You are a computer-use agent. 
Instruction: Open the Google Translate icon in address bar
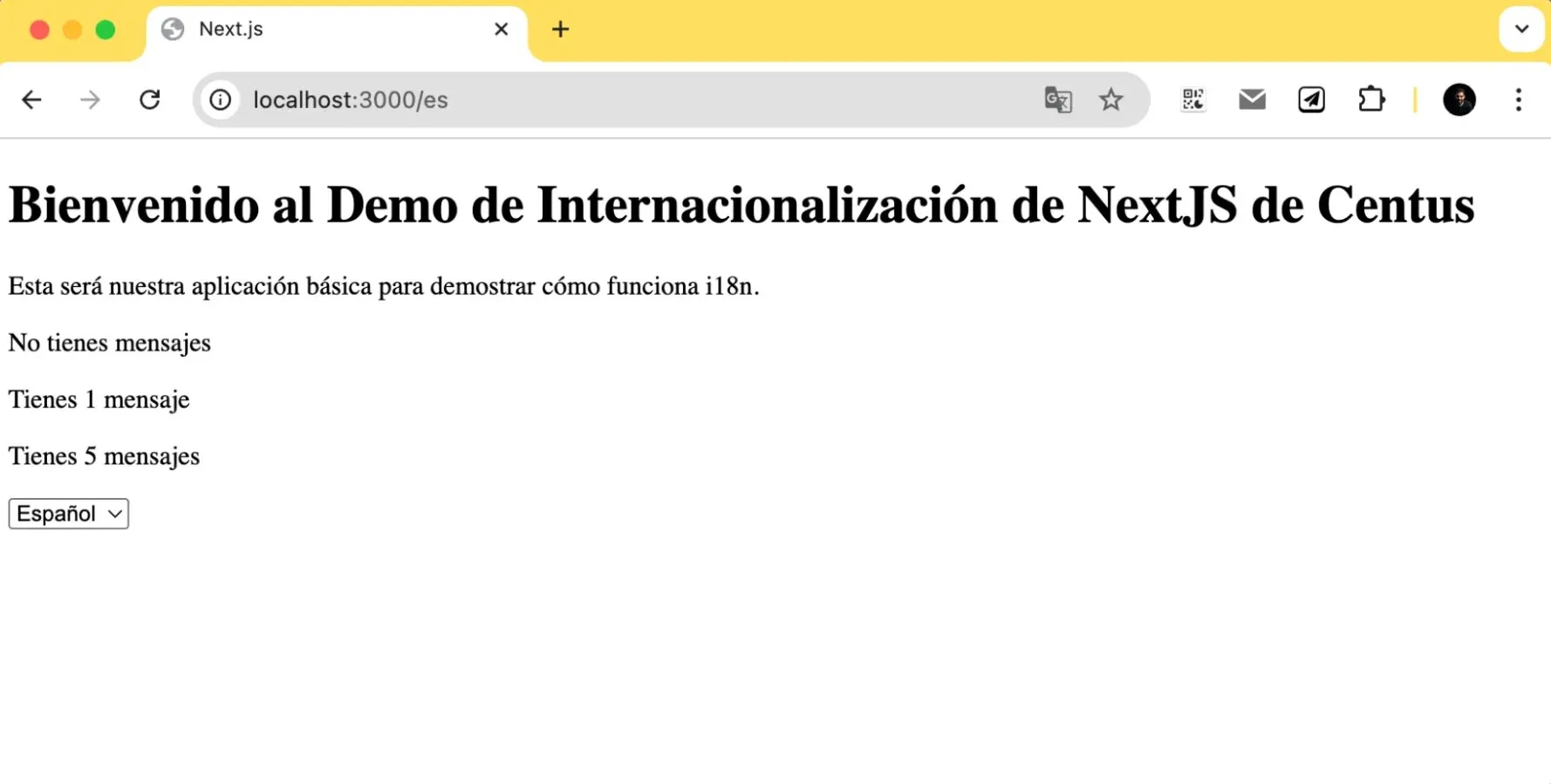[x=1058, y=99]
